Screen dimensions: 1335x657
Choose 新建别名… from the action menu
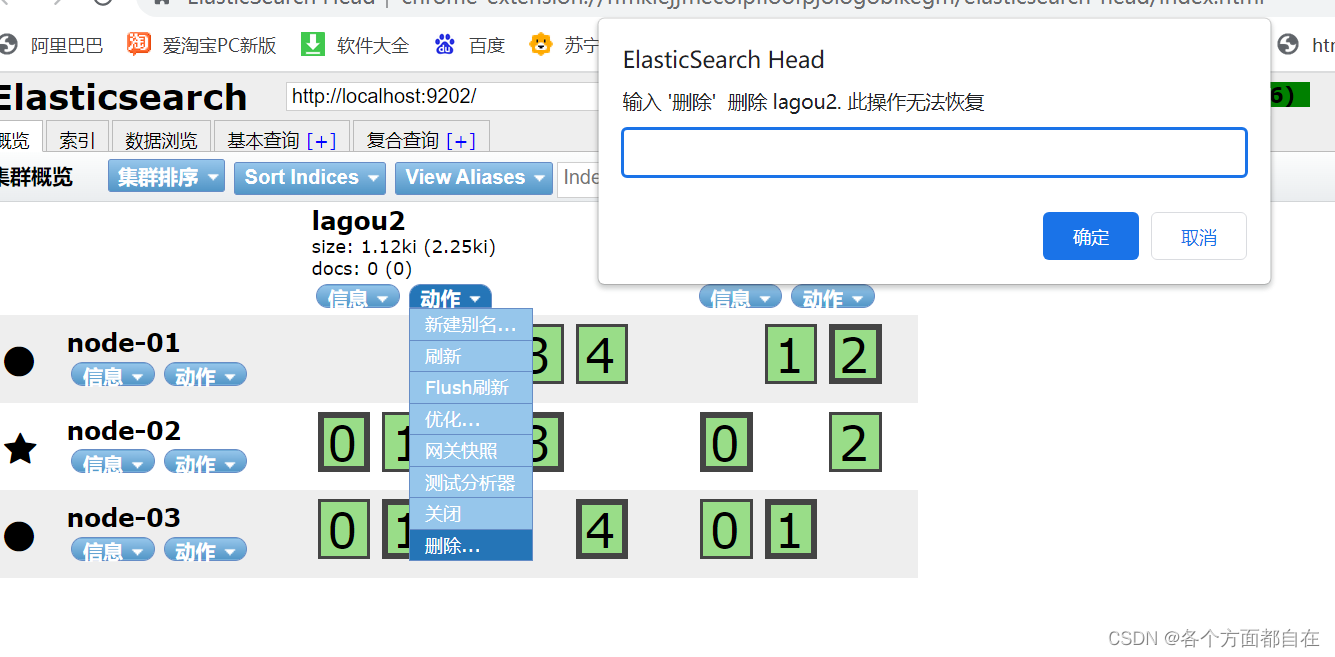[471, 325]
